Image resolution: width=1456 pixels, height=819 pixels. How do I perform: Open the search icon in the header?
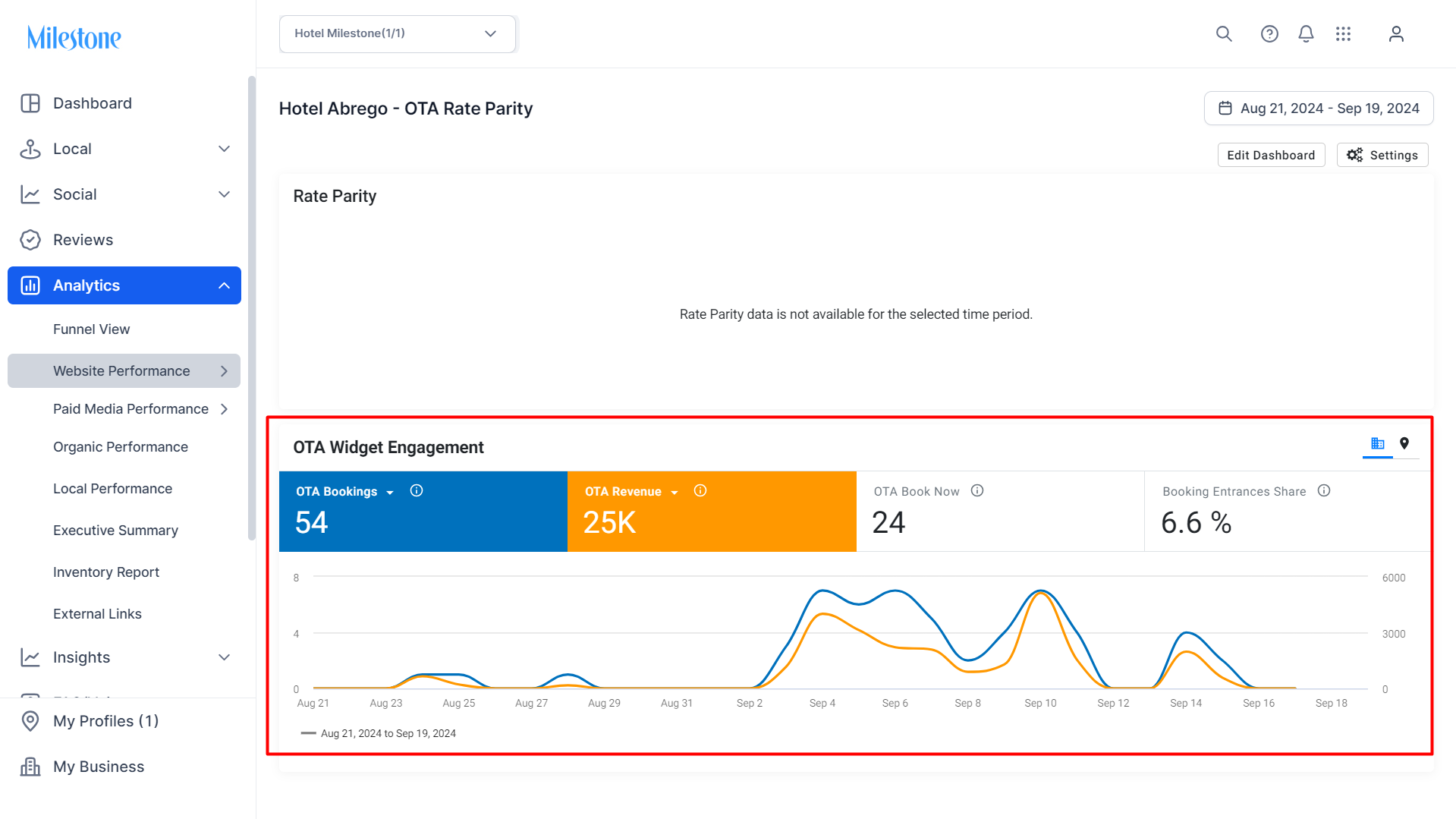(1224, 33)
